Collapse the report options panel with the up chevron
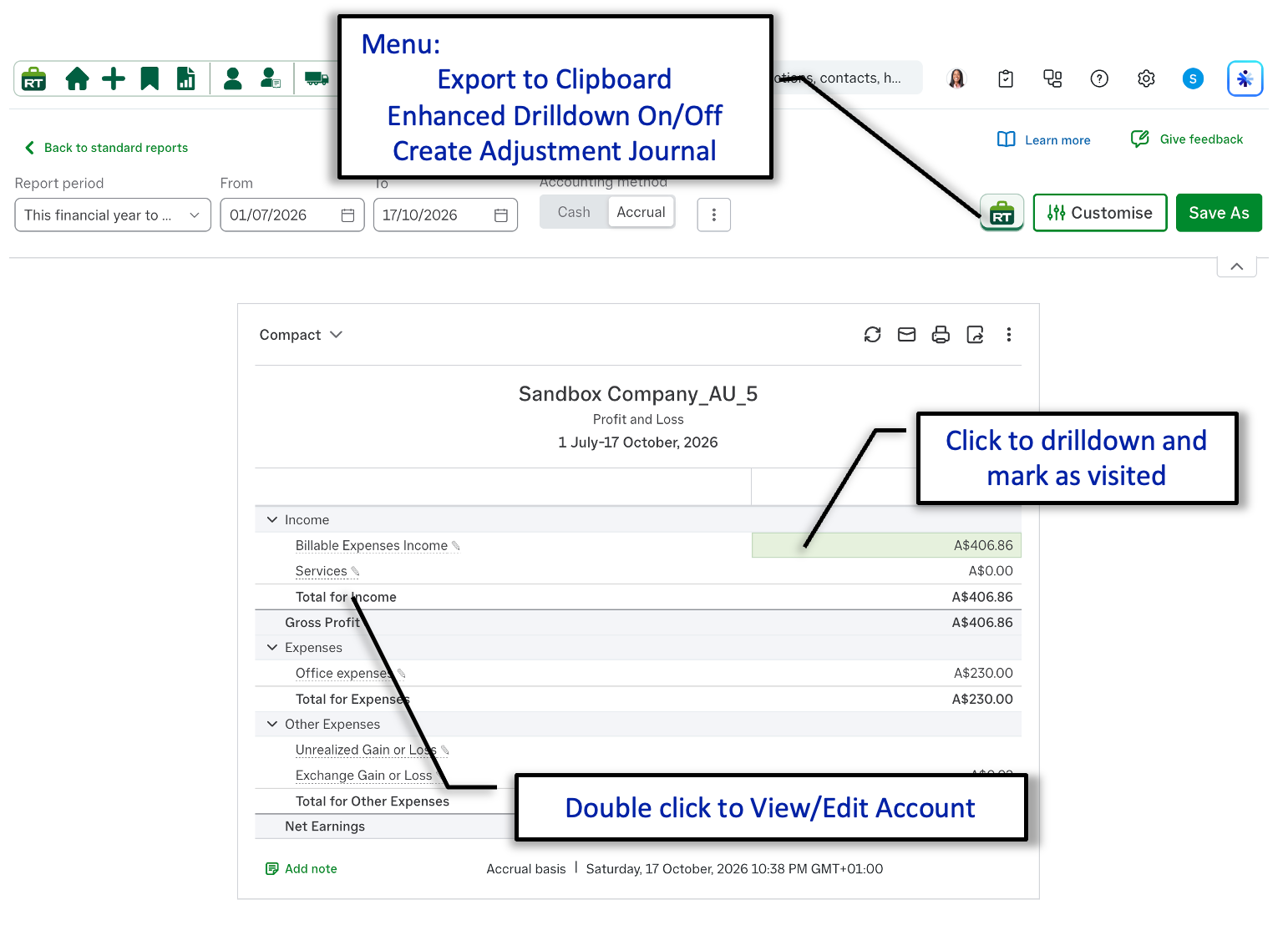The height and width of the screenshot is (925, 1288). (x=1237, y=266)
